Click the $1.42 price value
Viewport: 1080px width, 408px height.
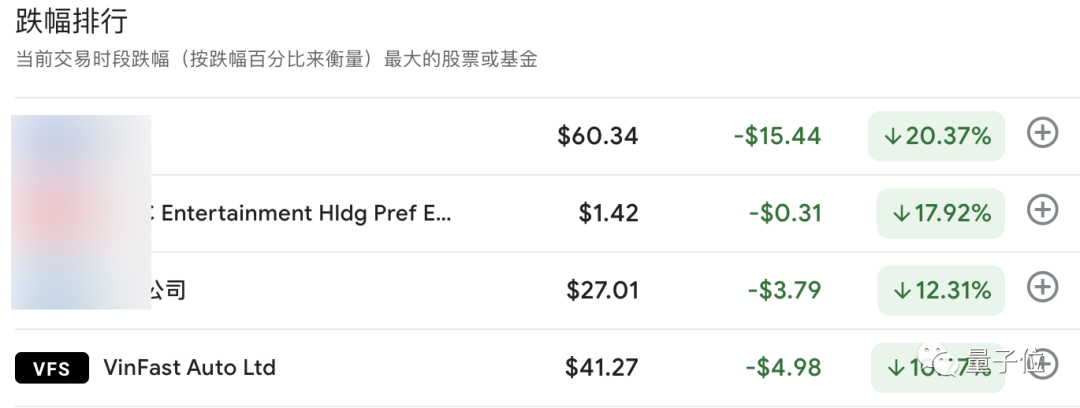[608, 213]
